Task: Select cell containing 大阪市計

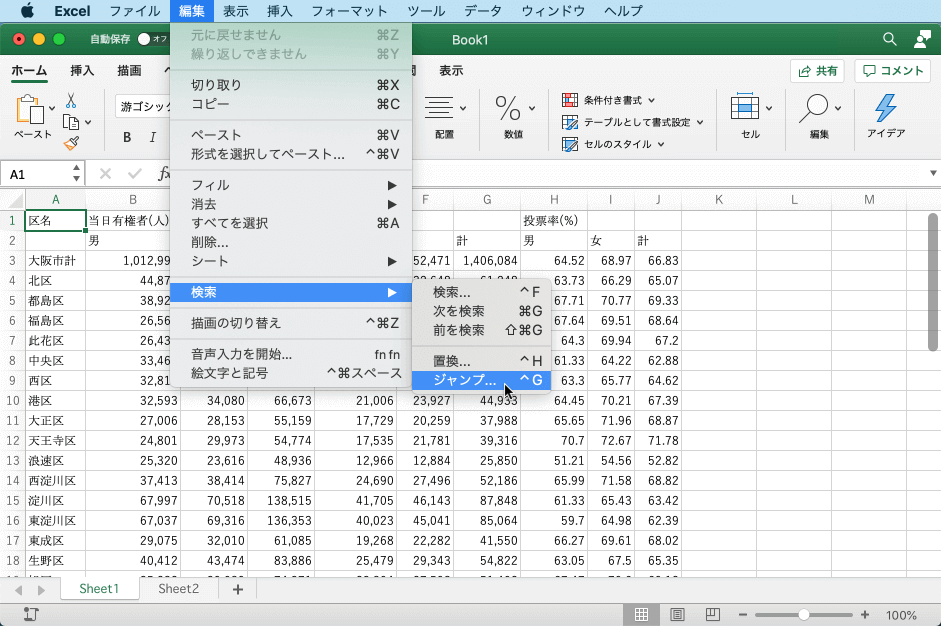Action: click(55, 260)
